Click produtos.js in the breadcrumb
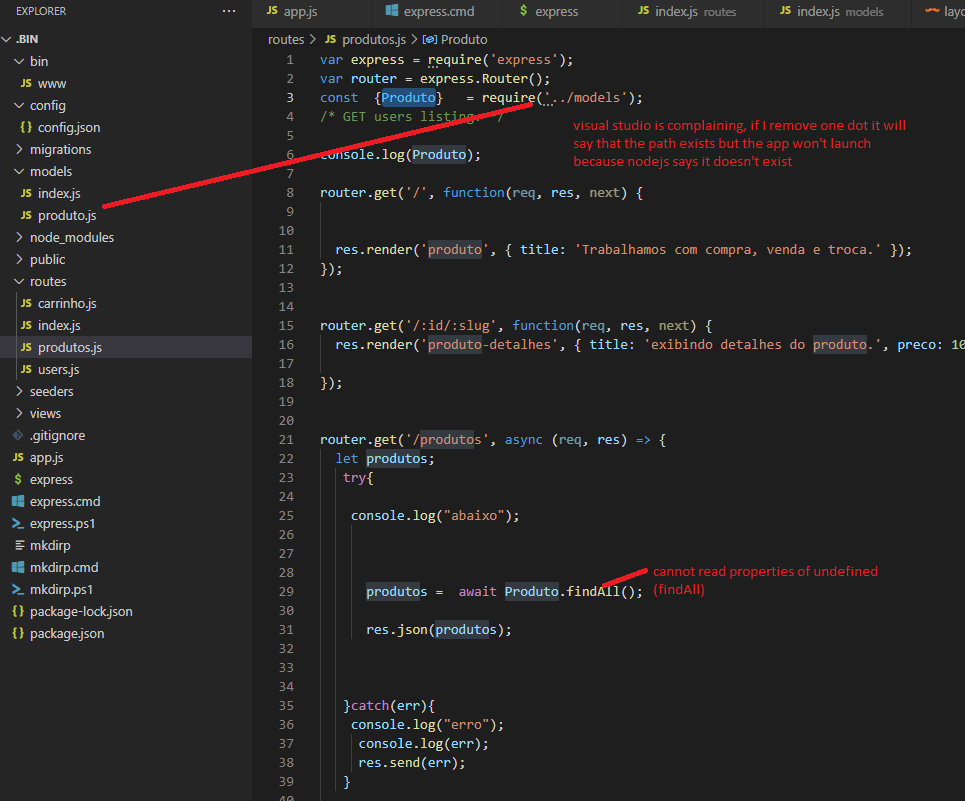This screenshot has width=965, height=801. (374, 40)
